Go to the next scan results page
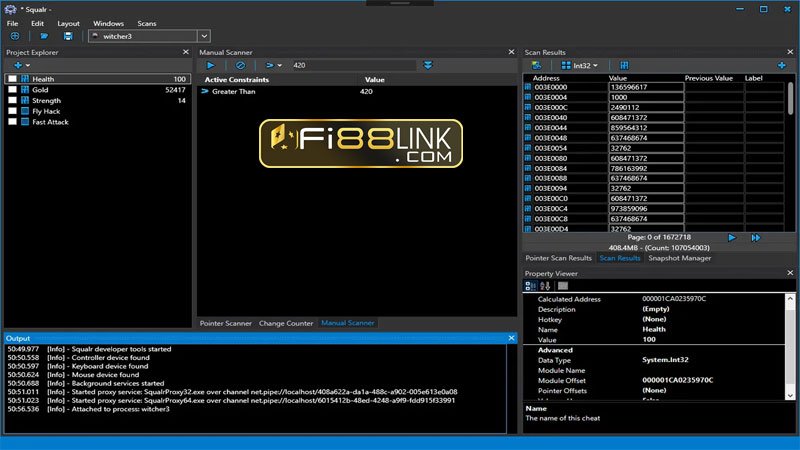 pos(732,237)
